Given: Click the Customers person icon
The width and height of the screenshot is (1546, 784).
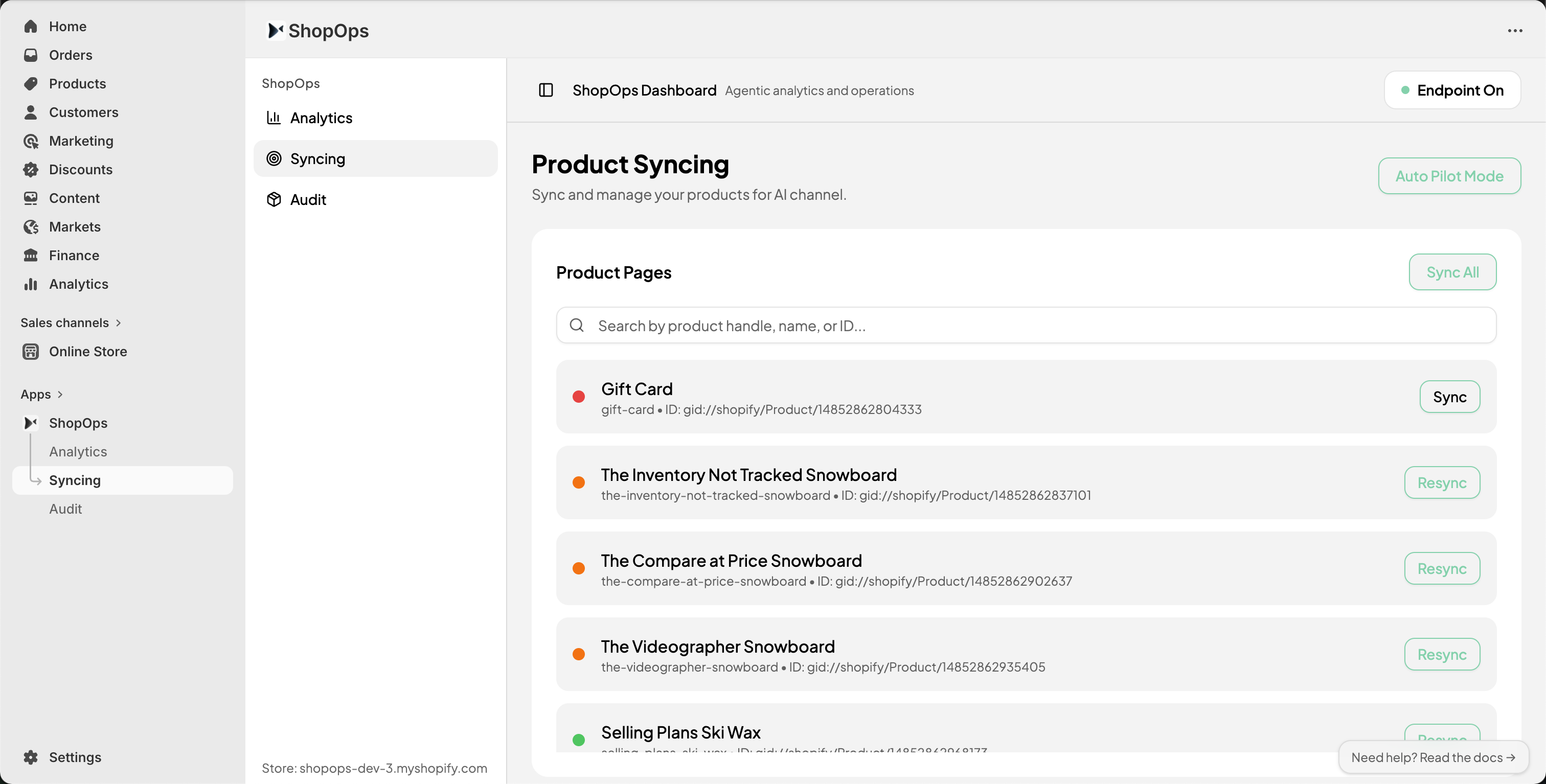Looking at the screenshot, I should (x=31, y=112).
